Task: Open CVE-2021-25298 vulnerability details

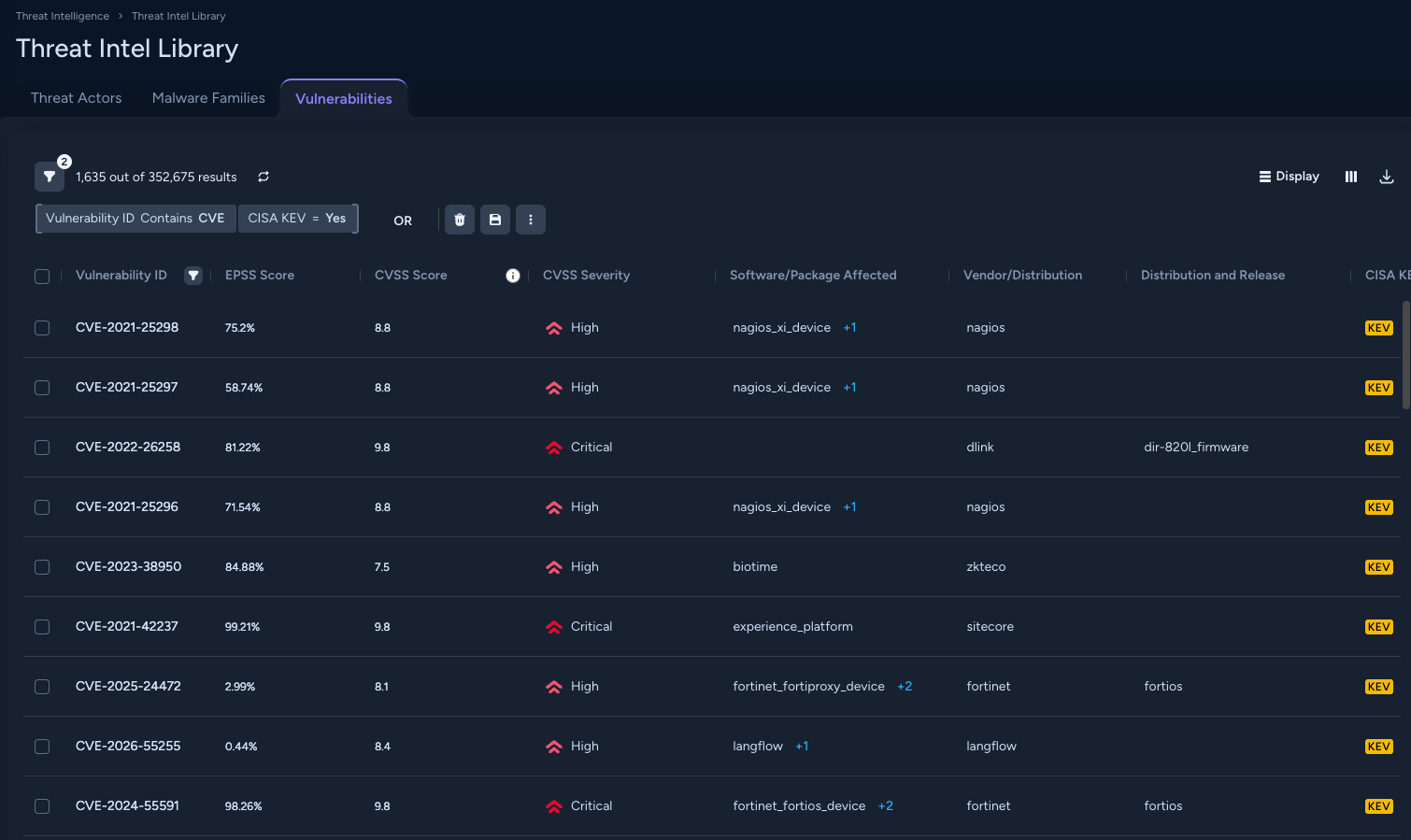Action: [127, 328]
